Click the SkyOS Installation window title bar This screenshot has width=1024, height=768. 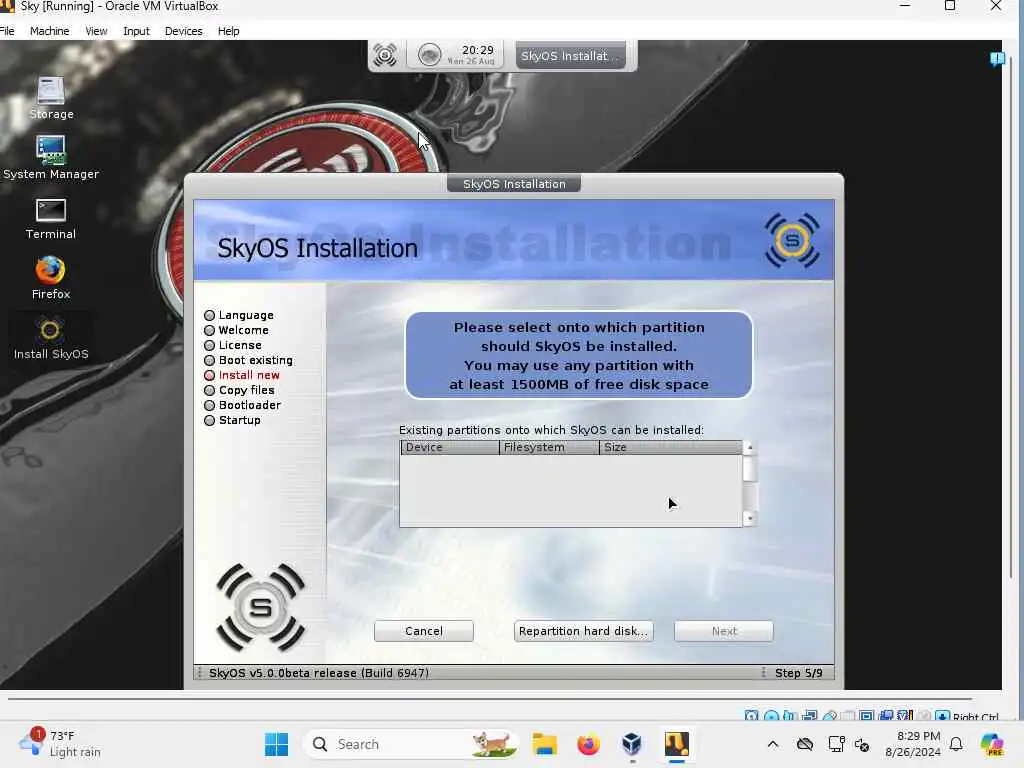pyautogui.click(x=514, y=184)
